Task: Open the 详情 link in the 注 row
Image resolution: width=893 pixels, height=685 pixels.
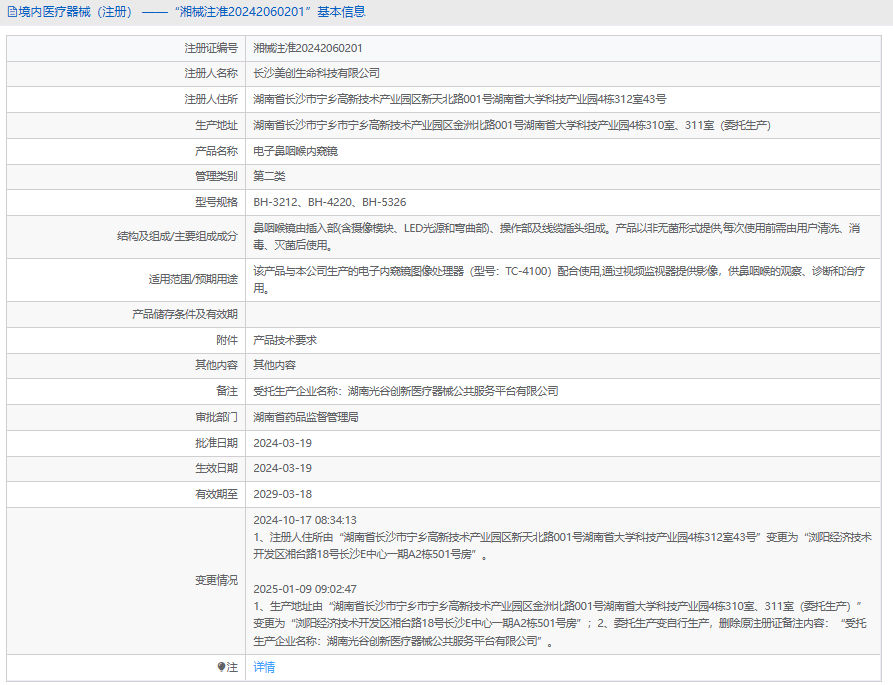Action: click(264, 667)
